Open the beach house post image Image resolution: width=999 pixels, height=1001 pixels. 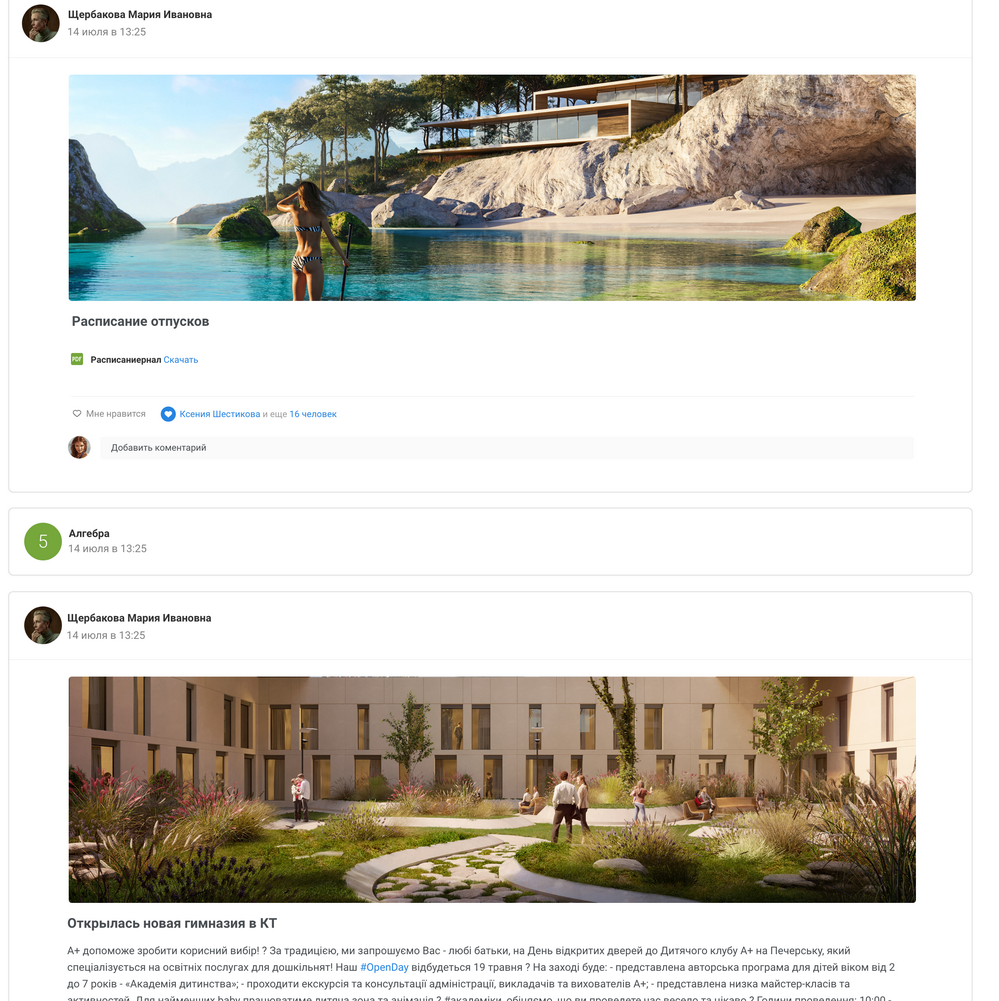tap(492, 188)
